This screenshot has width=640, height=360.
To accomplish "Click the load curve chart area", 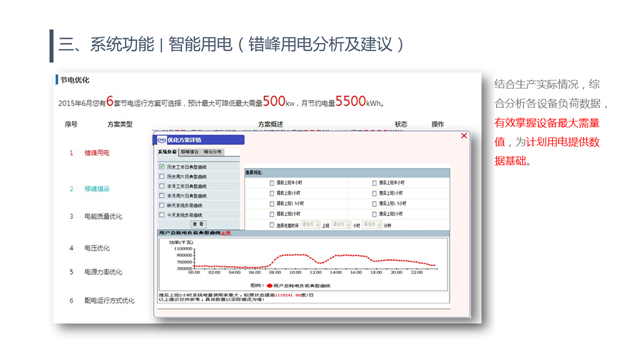I will tap(303, 264).
